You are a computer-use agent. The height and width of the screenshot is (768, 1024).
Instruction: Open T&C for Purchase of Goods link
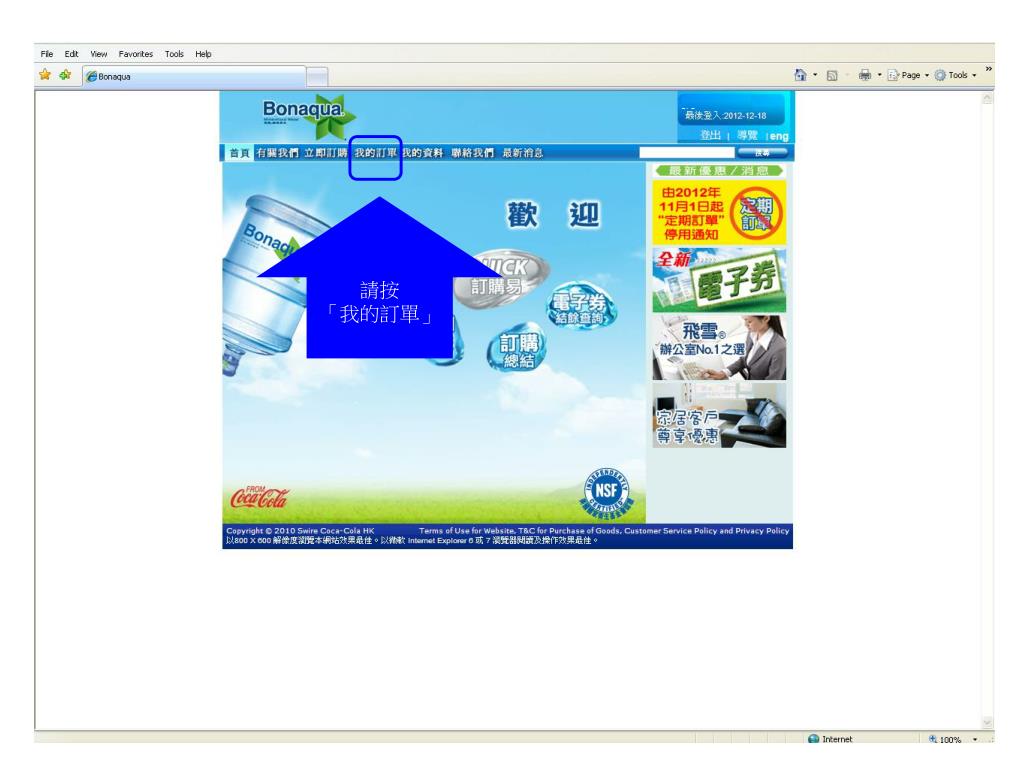[569, 531]
